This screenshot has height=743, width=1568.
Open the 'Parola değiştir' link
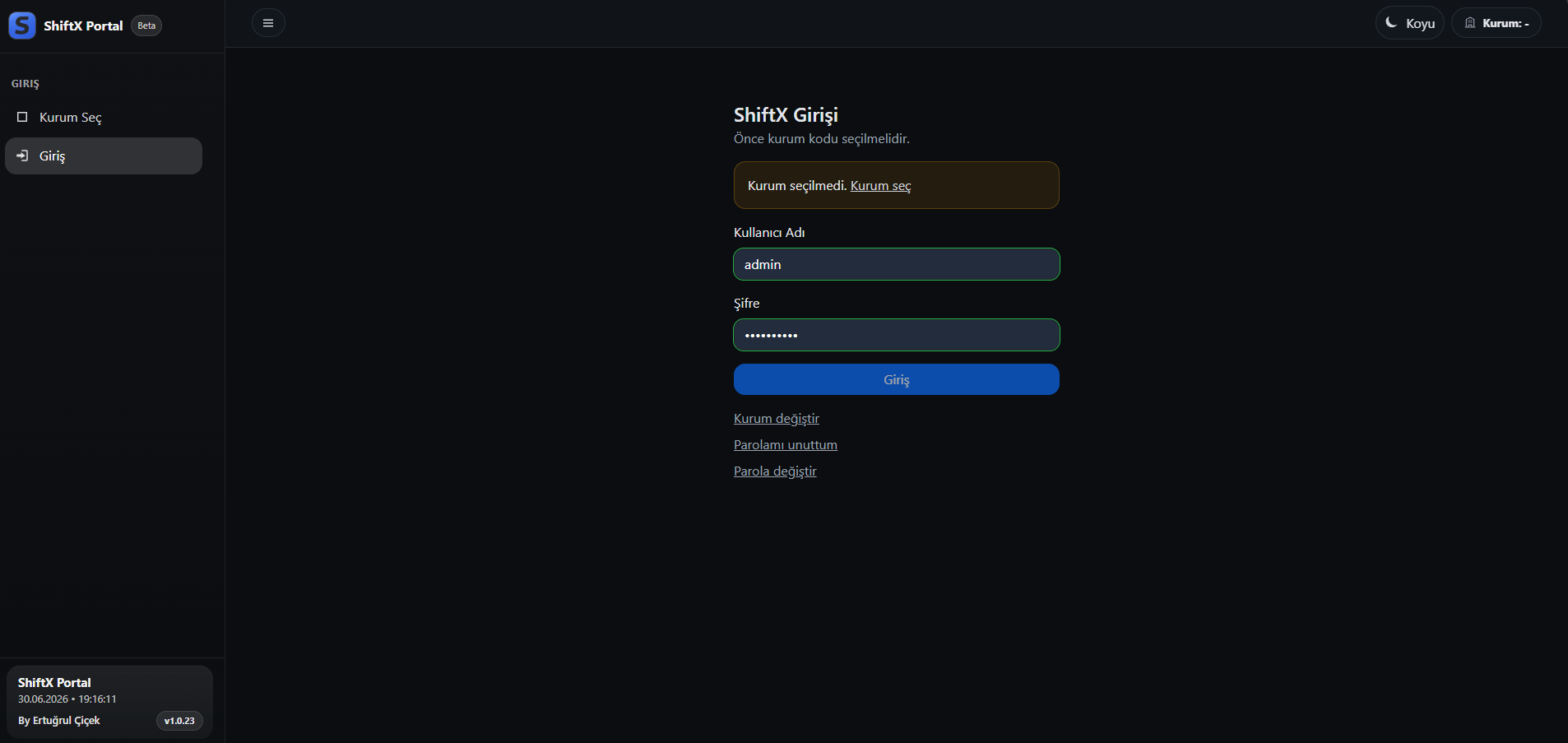[775, 471]
